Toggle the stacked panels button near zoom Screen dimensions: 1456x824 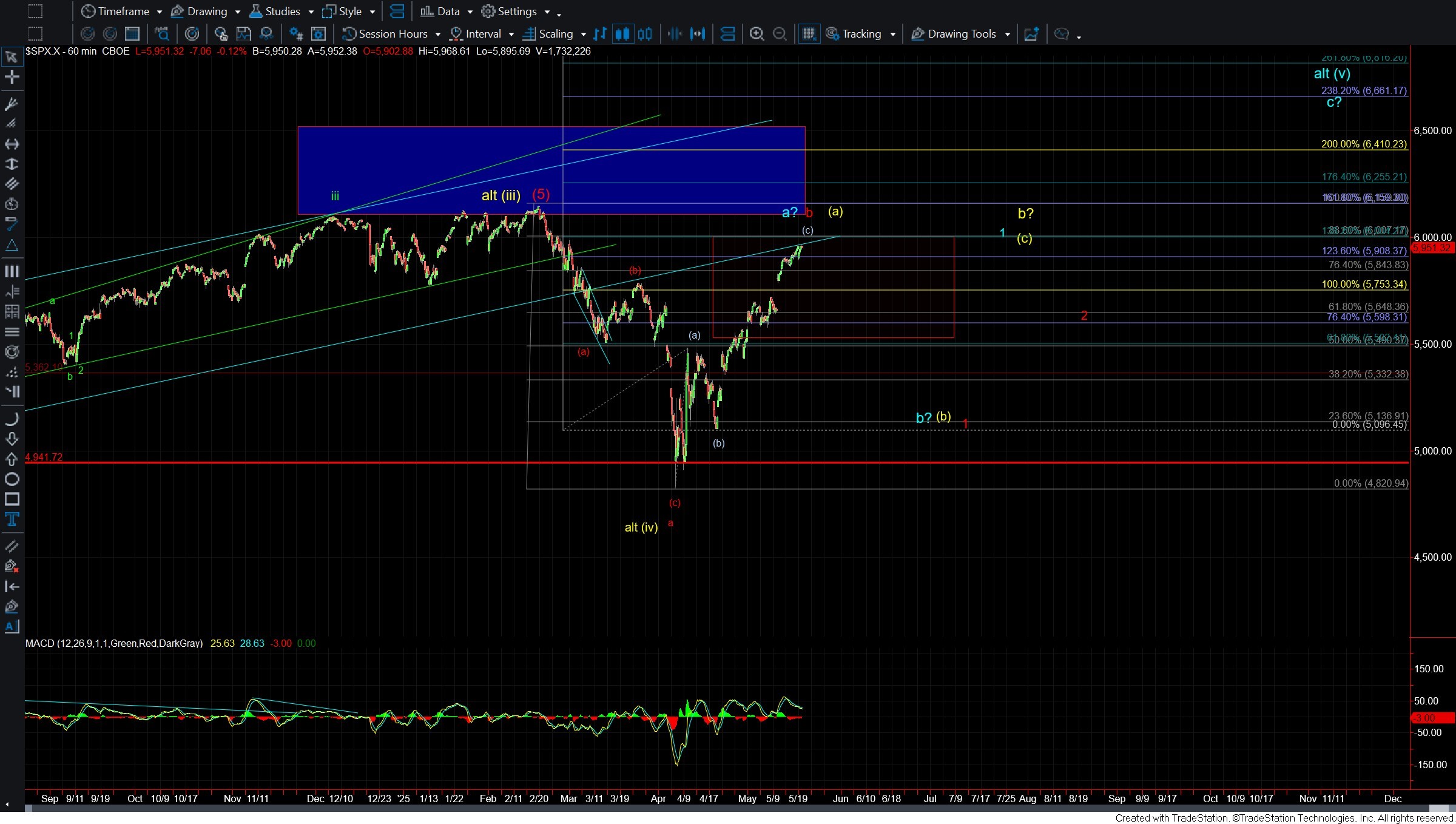tap(727, 34)
